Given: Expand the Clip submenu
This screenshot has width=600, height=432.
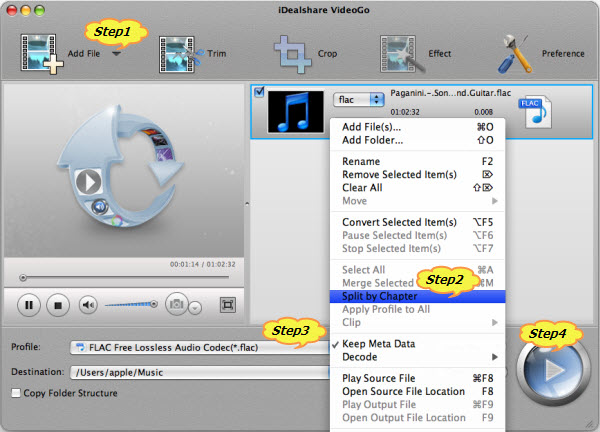Looking at the screenshot, I should [x=417, y=322].
